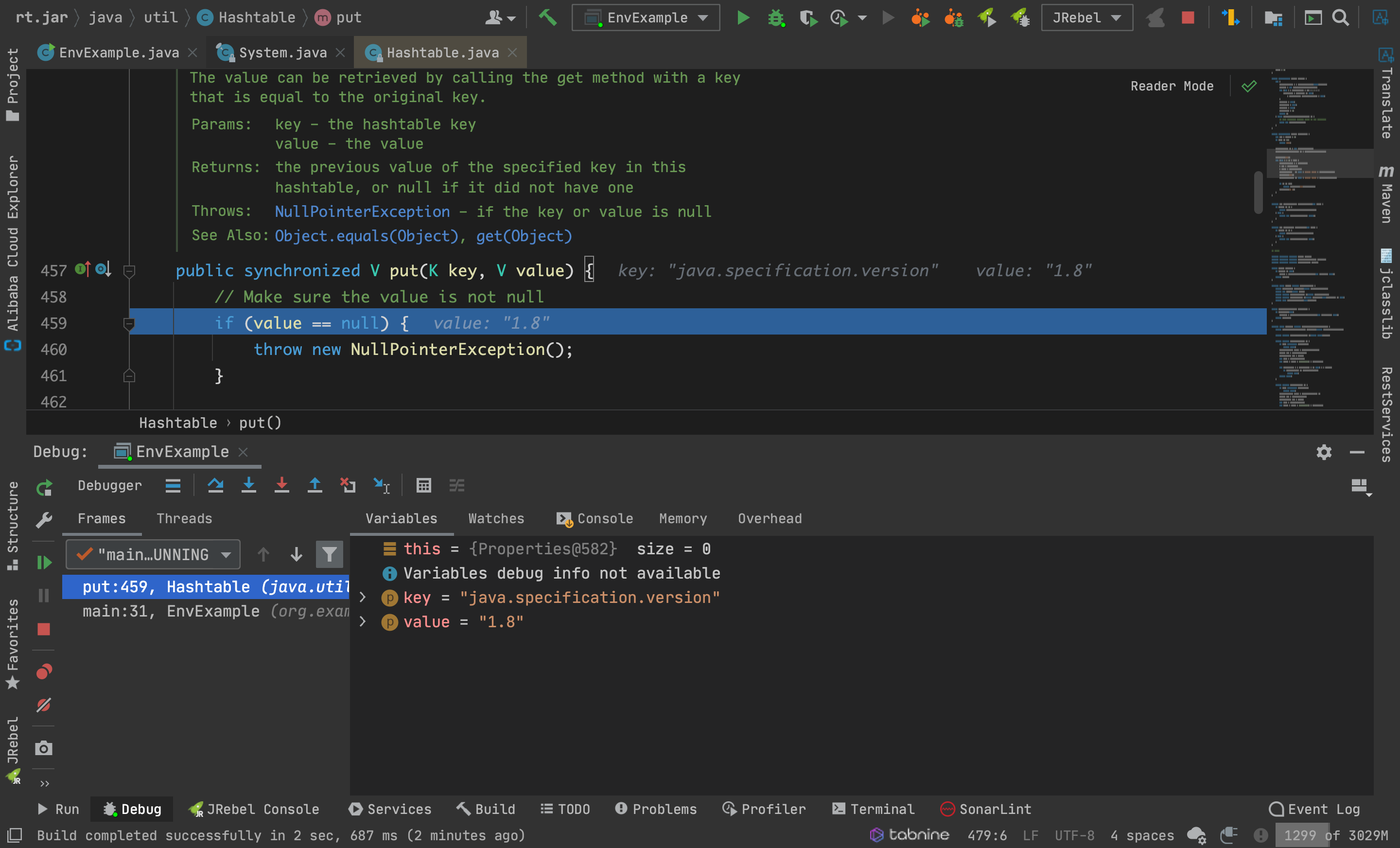Screen dimensions: 1400x848
Task: Toggle Reader Mode in the editor
Action: pos(1172,86)
